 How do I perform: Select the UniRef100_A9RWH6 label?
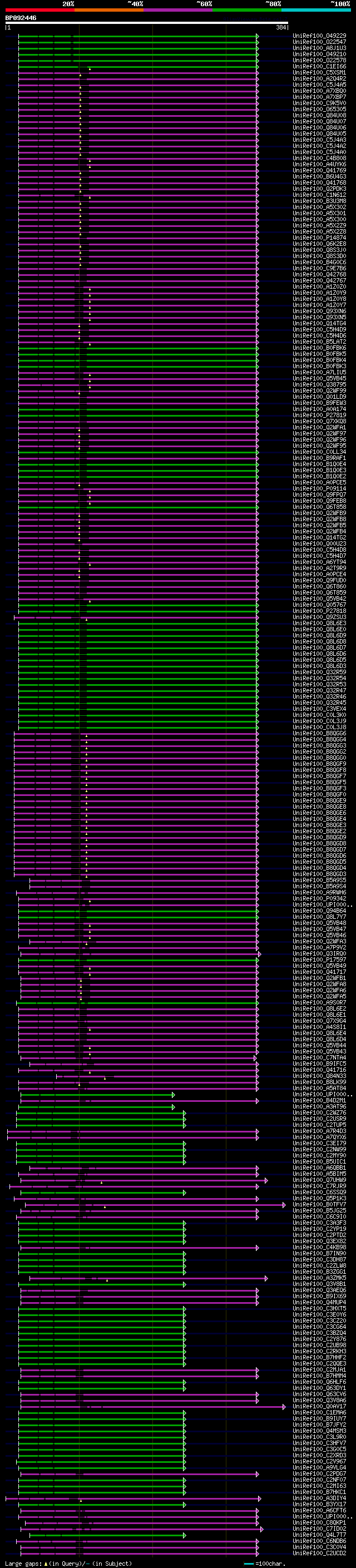tap(319, 892)
